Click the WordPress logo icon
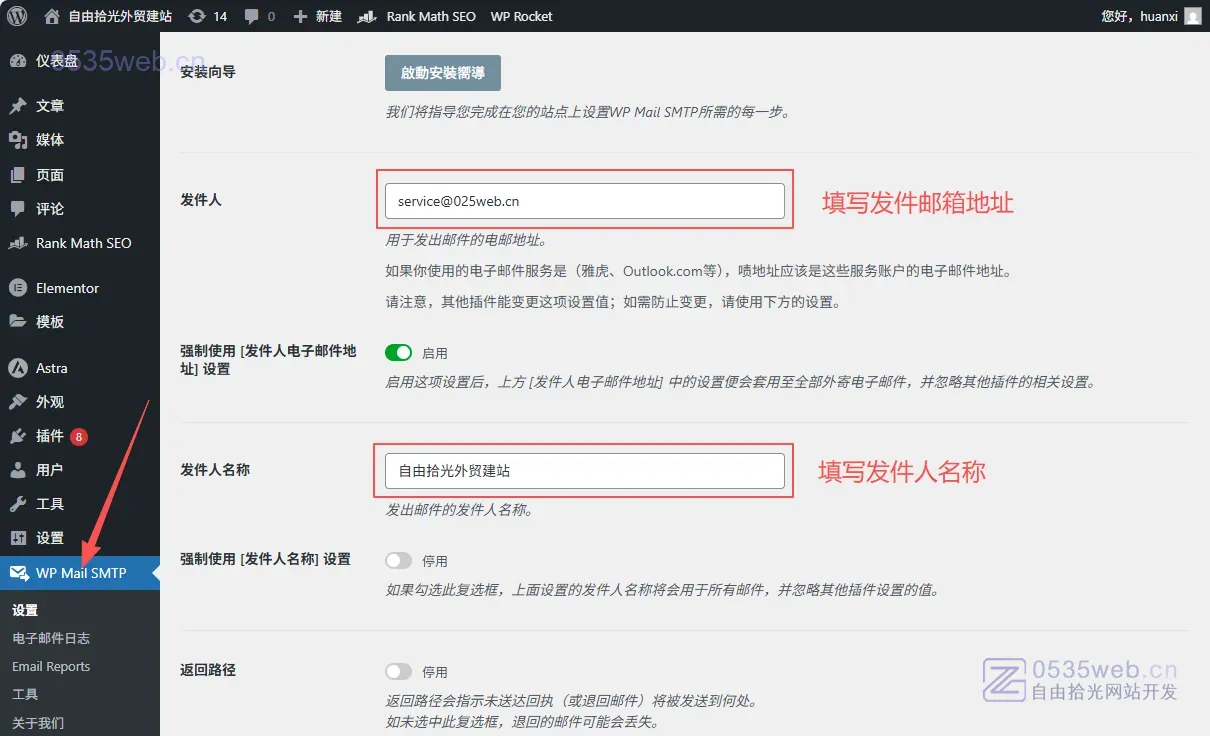The width and height of the screenshot is (1210, 736). pos(16,16)
